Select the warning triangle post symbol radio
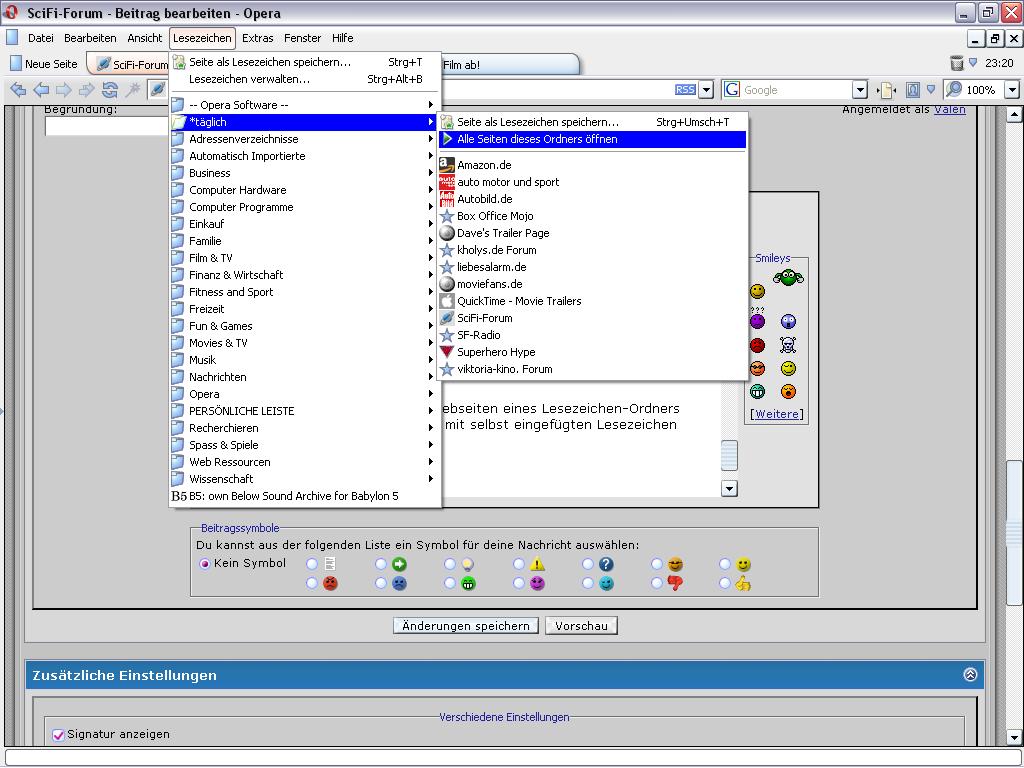The width and height of the screenshot is (1024, 768). [519, 565]
